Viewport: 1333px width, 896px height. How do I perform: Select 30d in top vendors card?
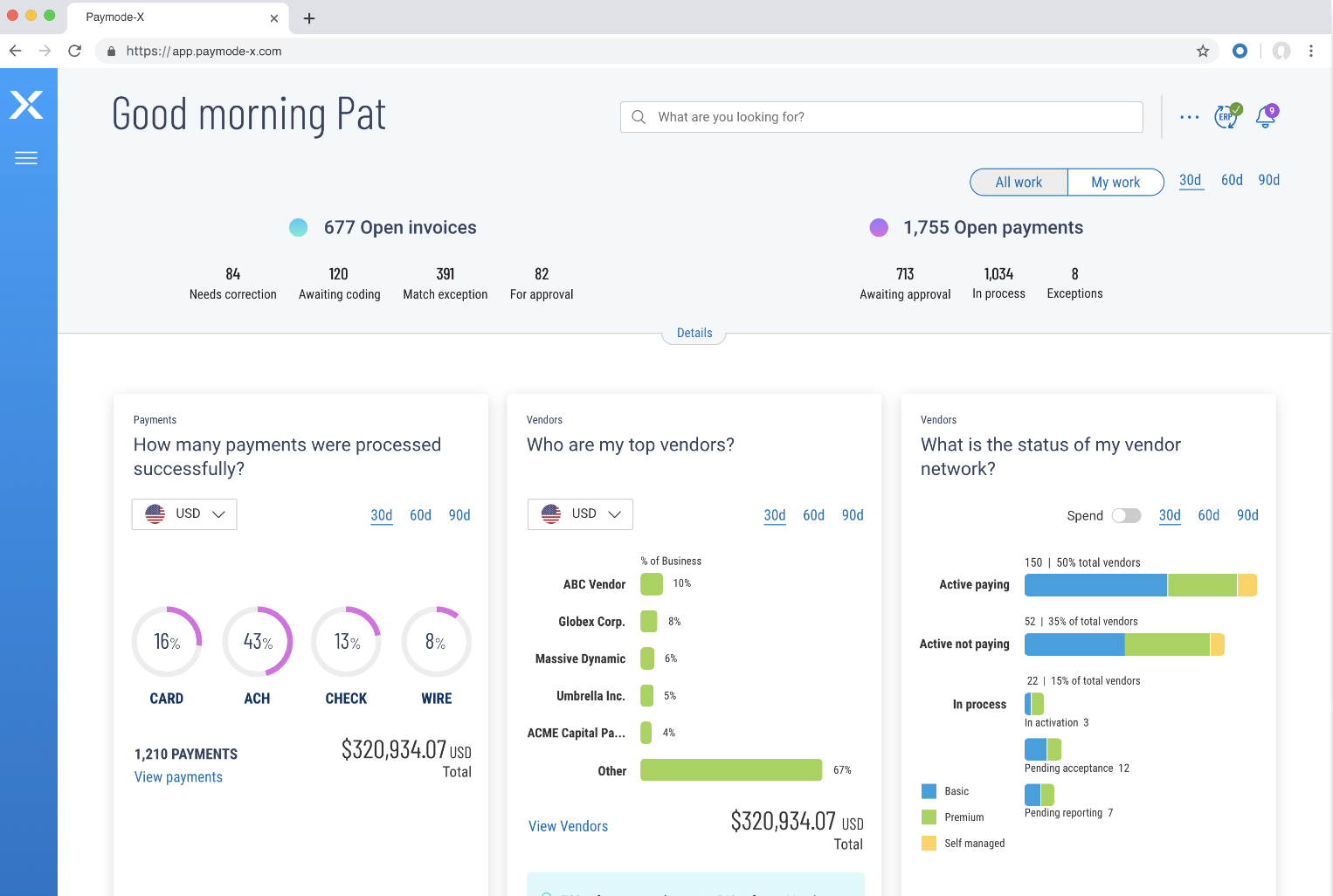(775, 515)
